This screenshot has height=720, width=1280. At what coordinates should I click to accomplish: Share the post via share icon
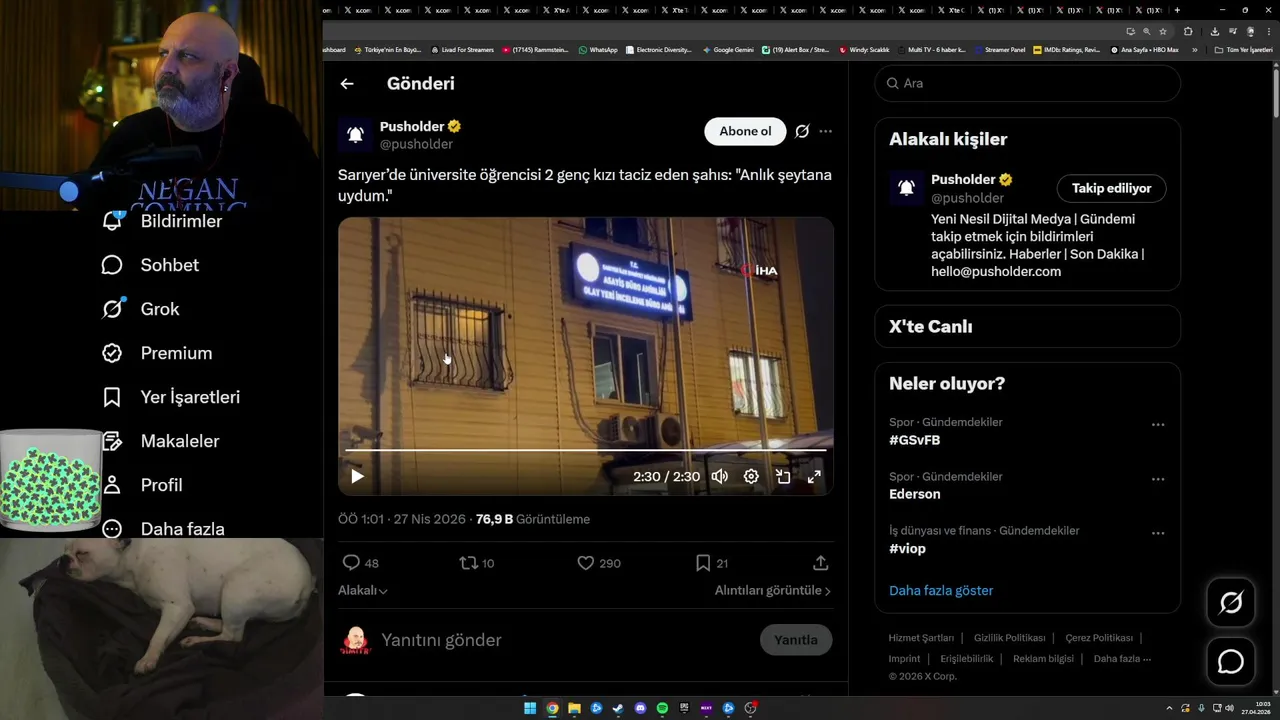point(820,563)
